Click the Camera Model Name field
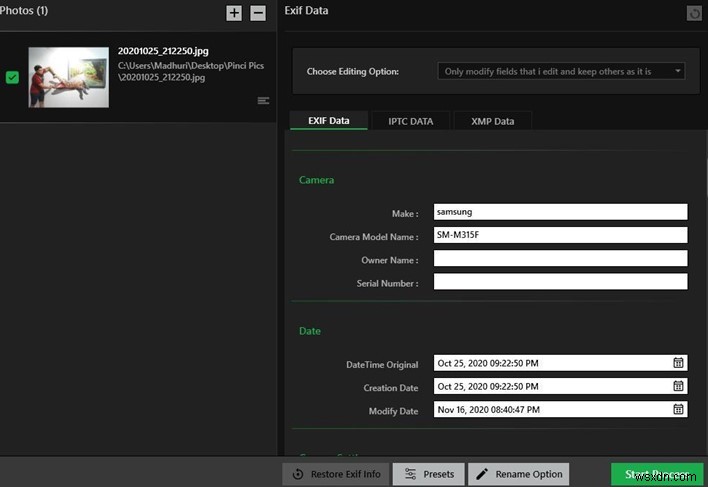Screen dimensions: 708x487 (560, 235)
